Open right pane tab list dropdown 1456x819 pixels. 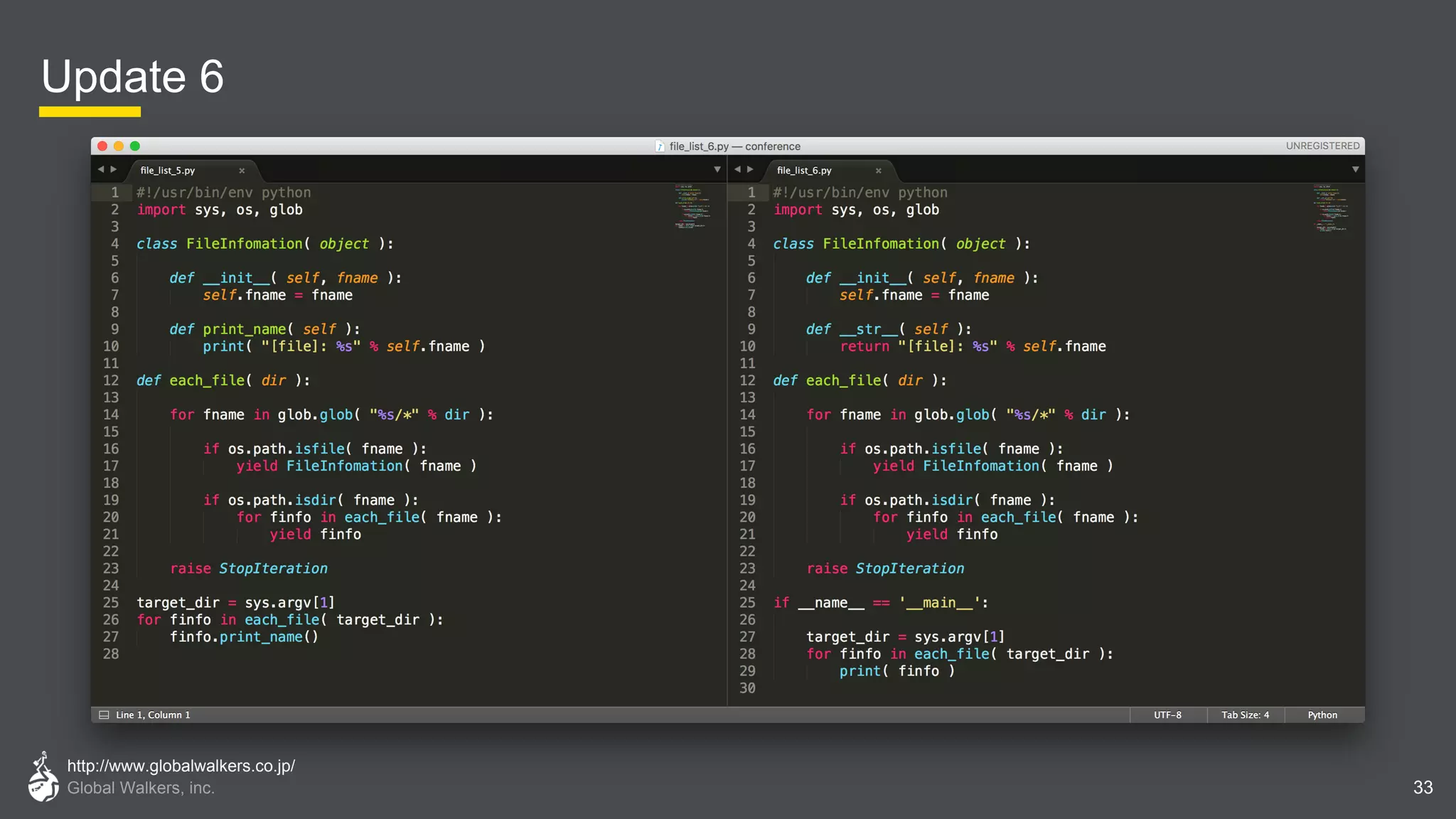(1355, 169)
